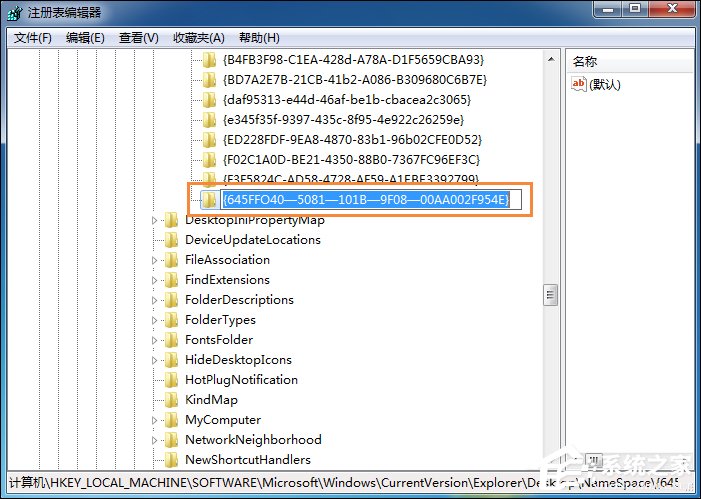The image size is (701, 499).
Task: Minimize the Registry Editor window
Action: point(608,9)
